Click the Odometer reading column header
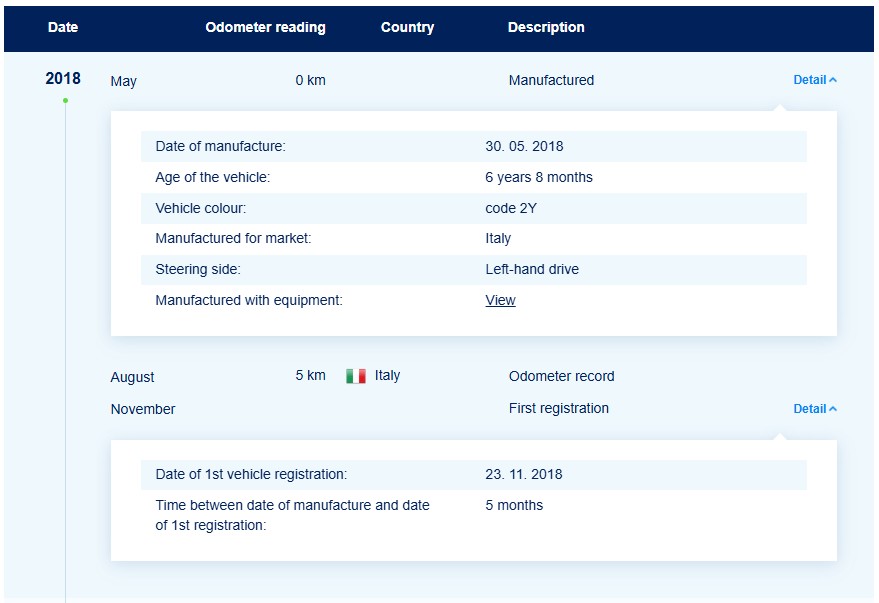This screenshot has height=603, width=879. tap(265, 27)
